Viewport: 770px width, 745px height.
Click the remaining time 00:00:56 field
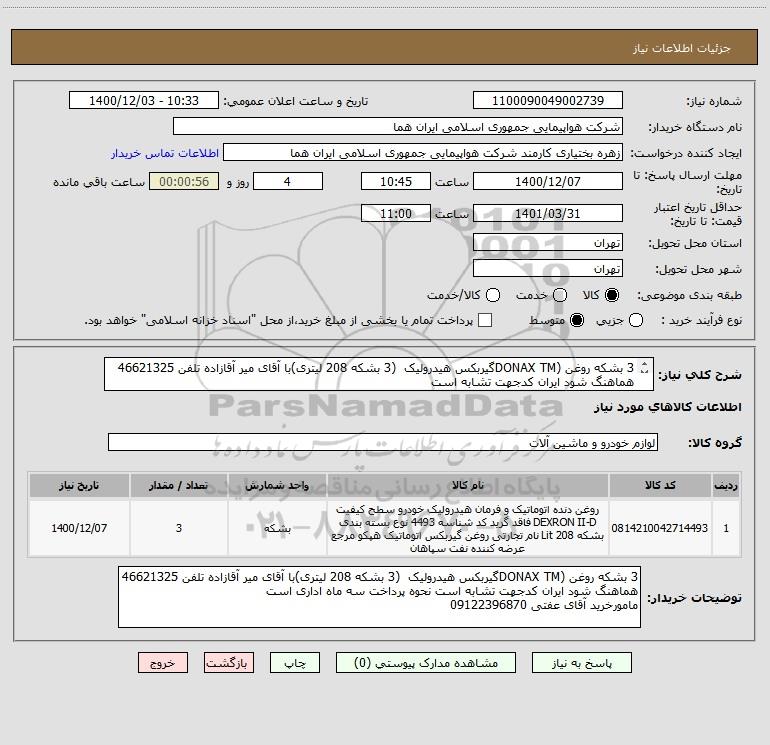click(x=184, y=181)
